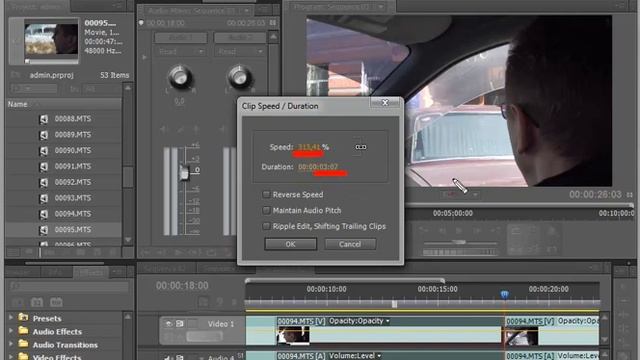The image size is (640, 360).
Task: Click the Program monitor timecode 00:00:26:03
Action: tap(595, 195)
